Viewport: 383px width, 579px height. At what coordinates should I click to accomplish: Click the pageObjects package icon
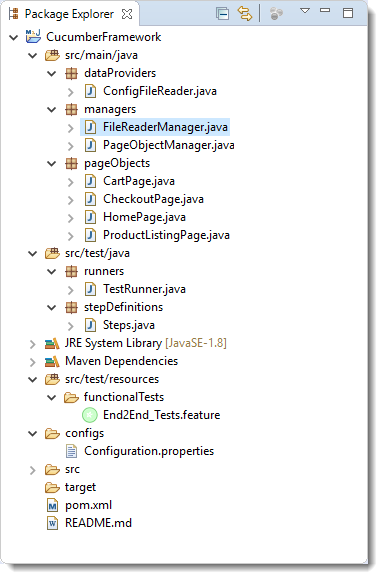tap(71, 163)
